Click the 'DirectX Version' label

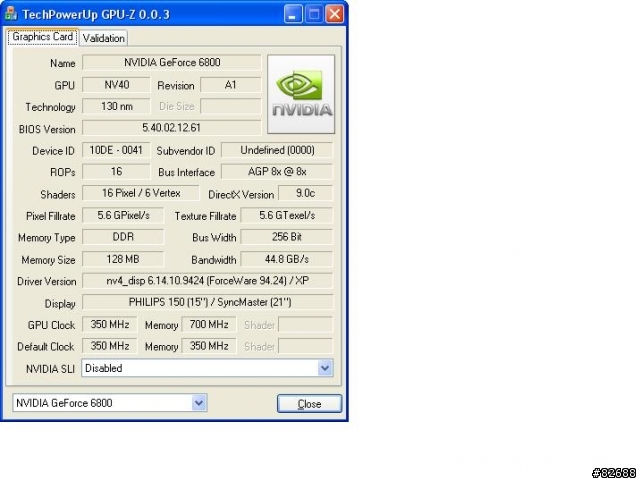(x=241, y=195)
